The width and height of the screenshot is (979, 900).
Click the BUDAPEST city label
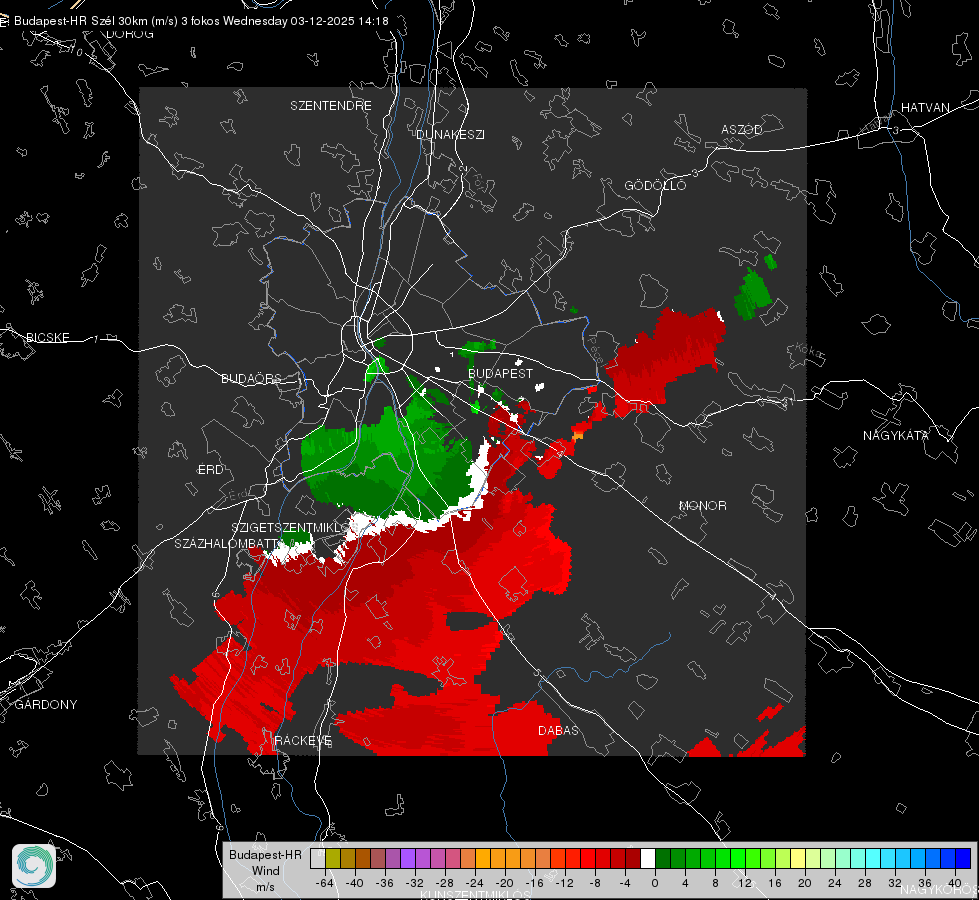click(x=501, y=373)
